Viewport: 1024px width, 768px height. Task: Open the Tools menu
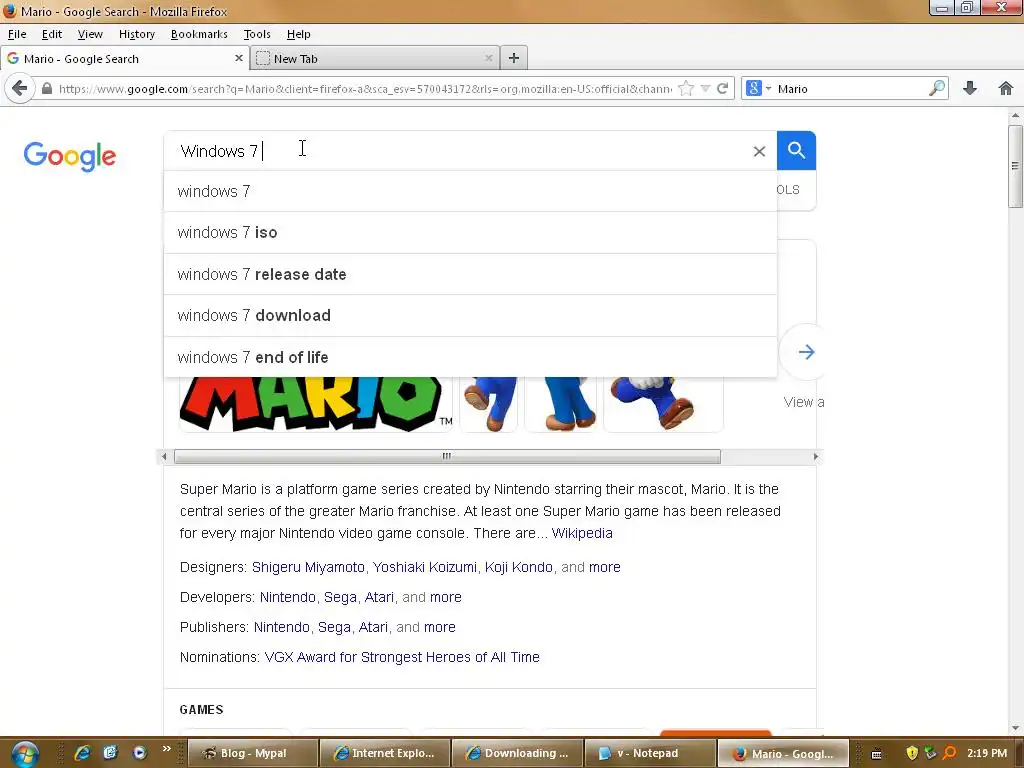coord(257,34)
